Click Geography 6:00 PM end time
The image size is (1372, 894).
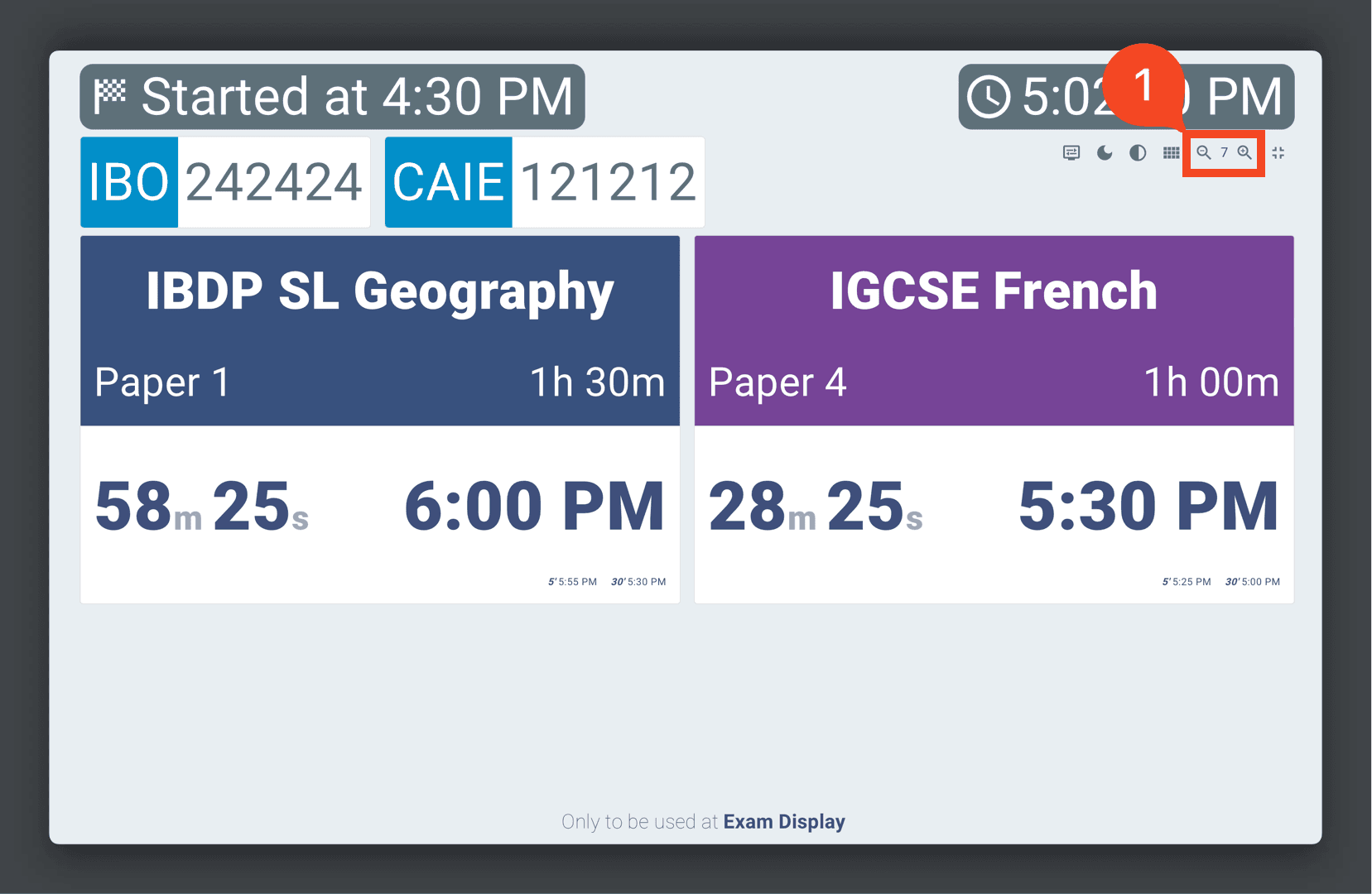(x=534, y=507)
